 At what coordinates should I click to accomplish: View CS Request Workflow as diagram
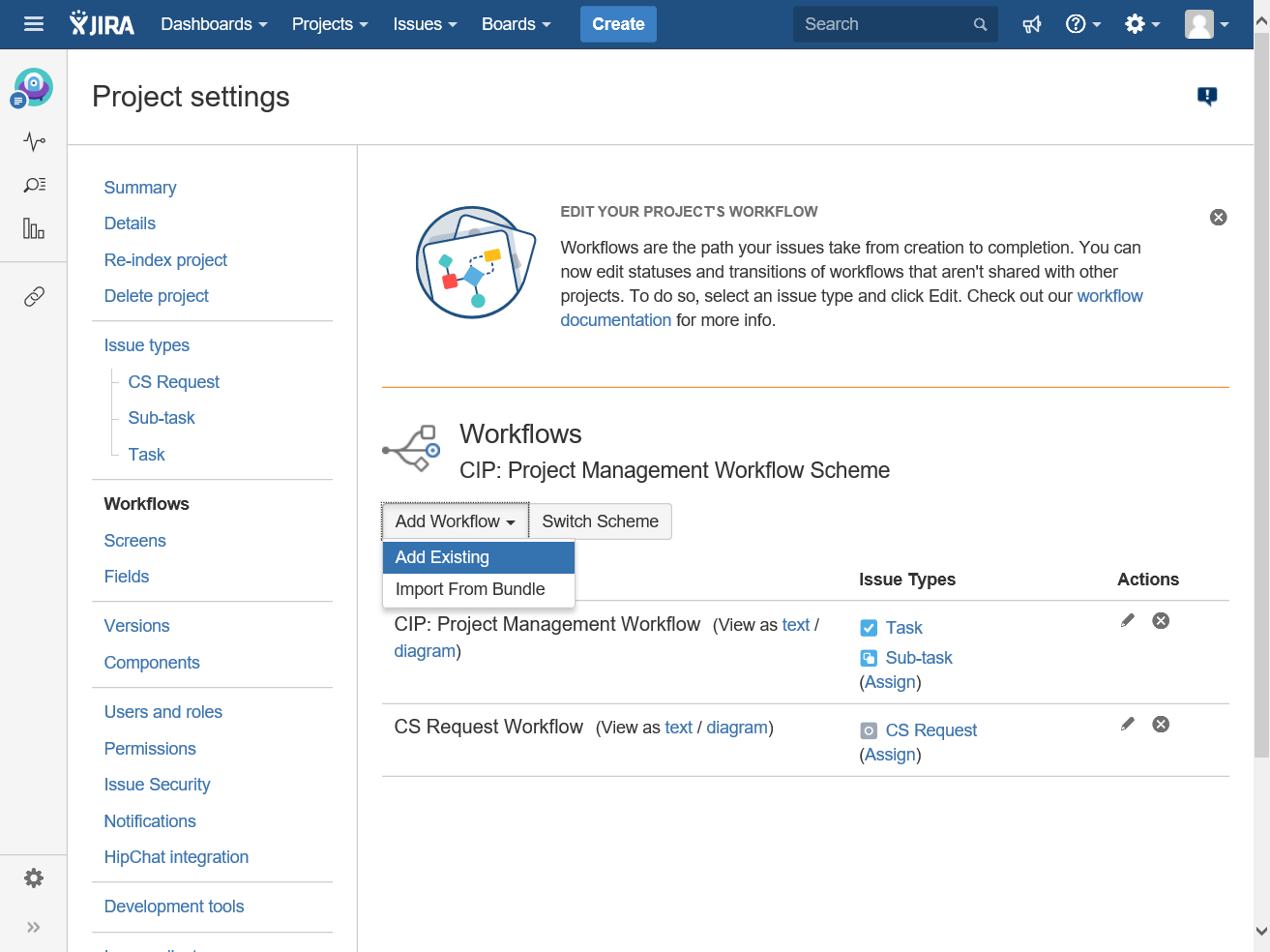[737, 728]
